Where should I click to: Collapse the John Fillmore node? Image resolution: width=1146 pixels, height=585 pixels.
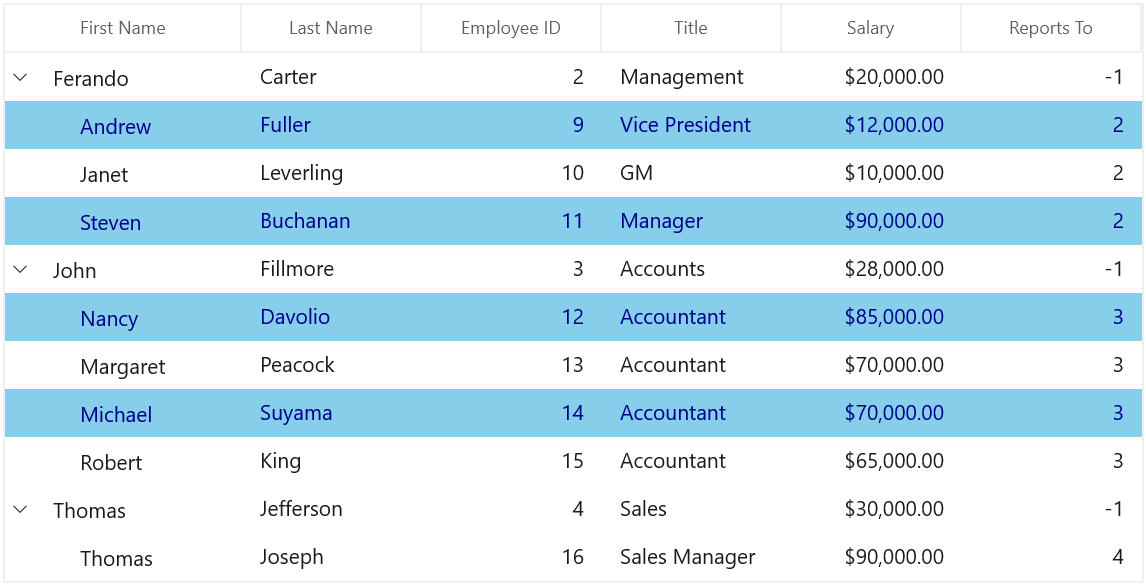pos(20,269)
